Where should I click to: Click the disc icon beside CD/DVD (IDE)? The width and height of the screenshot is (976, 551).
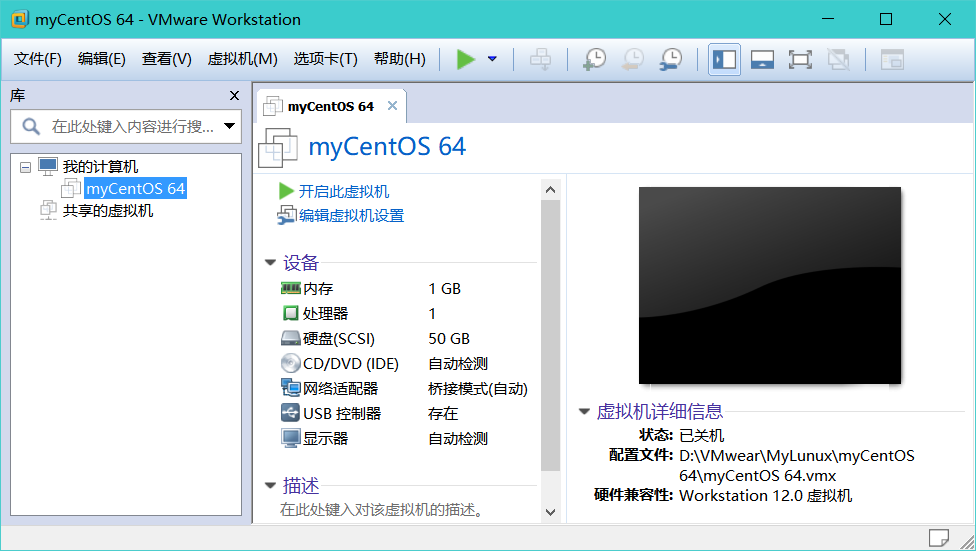291,363
